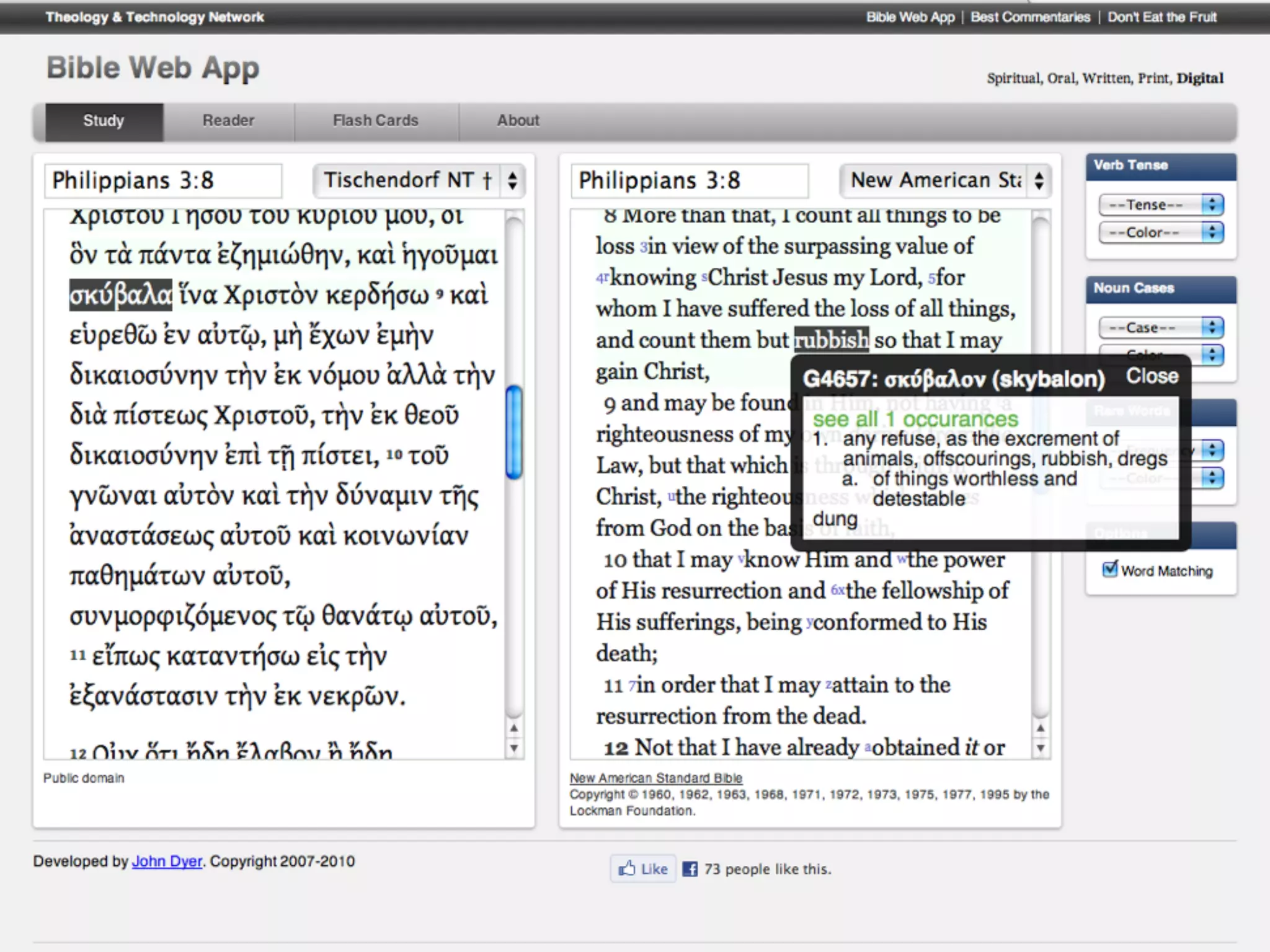Click Theology & Technology Network title
Viewport: 1270px width, 952px height.
click(x=154, y=17)
